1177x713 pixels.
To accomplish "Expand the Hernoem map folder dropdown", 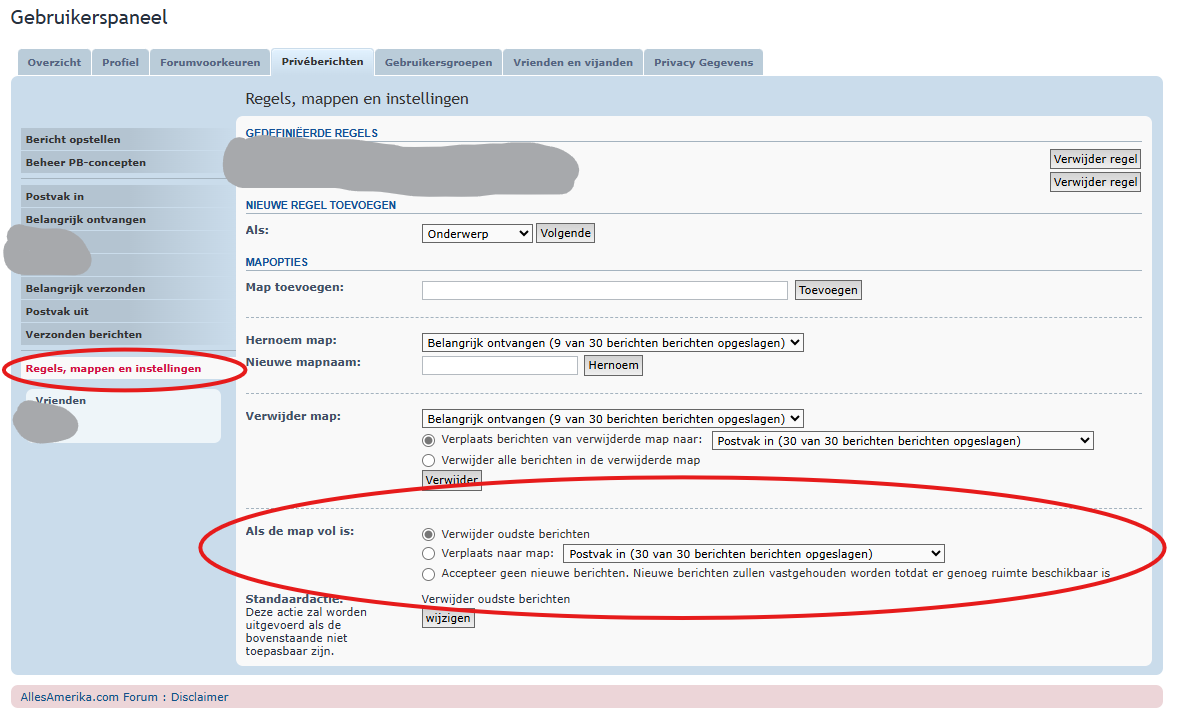I will 612,343.
